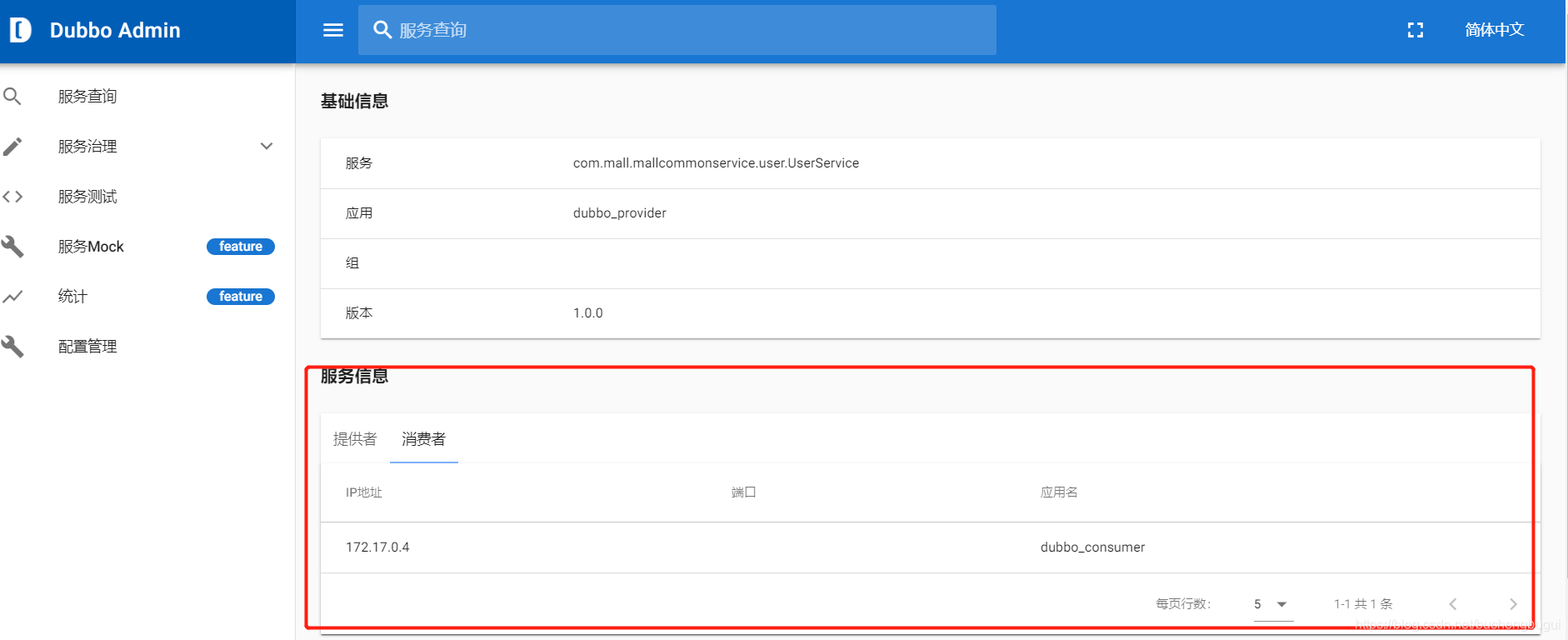
Task: Click the 端口 column header
Action: [743, 492]
